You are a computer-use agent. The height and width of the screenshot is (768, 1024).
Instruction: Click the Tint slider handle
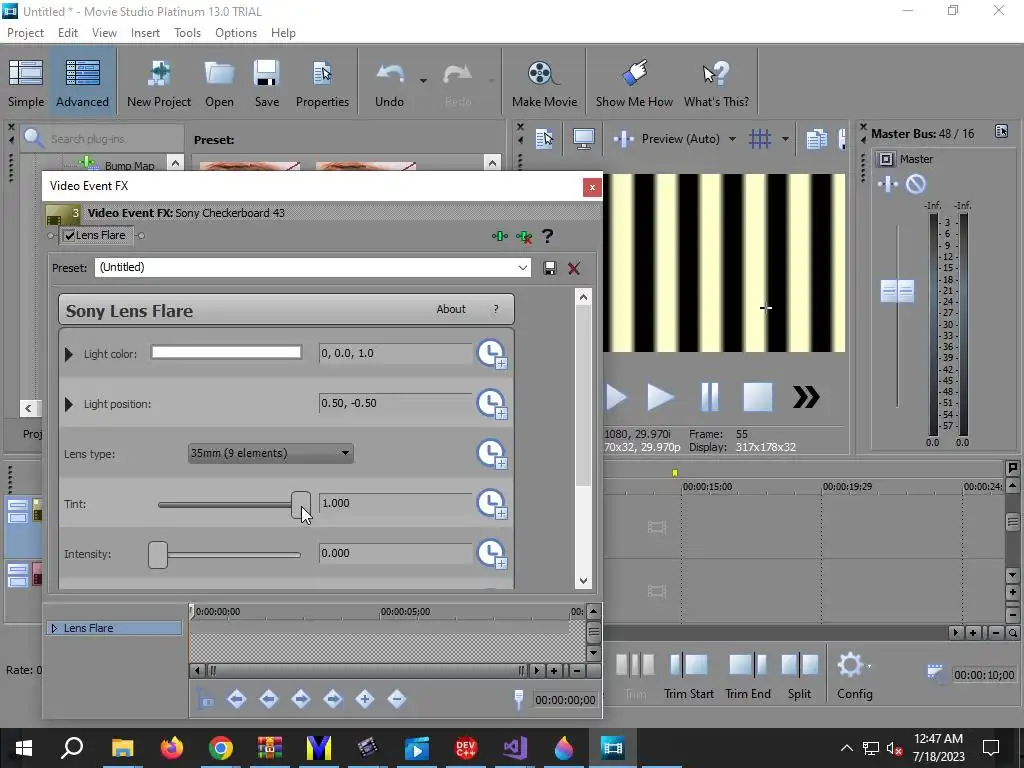click(301, 505)
